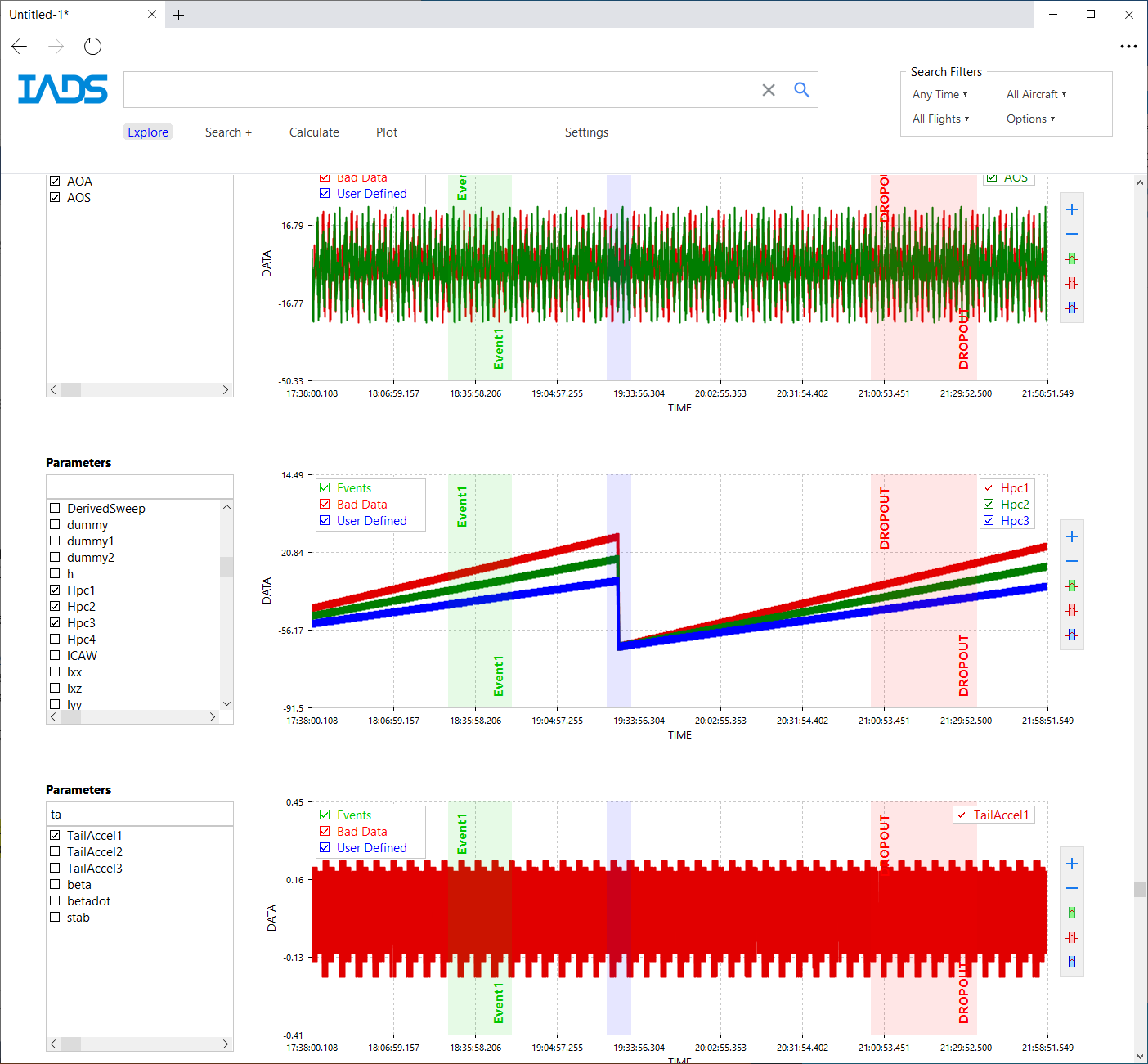The height and width of the screenshot is (1064, 1148).
Task: Click the Parameters filter containing 'ta'
Action: point(140,814)
